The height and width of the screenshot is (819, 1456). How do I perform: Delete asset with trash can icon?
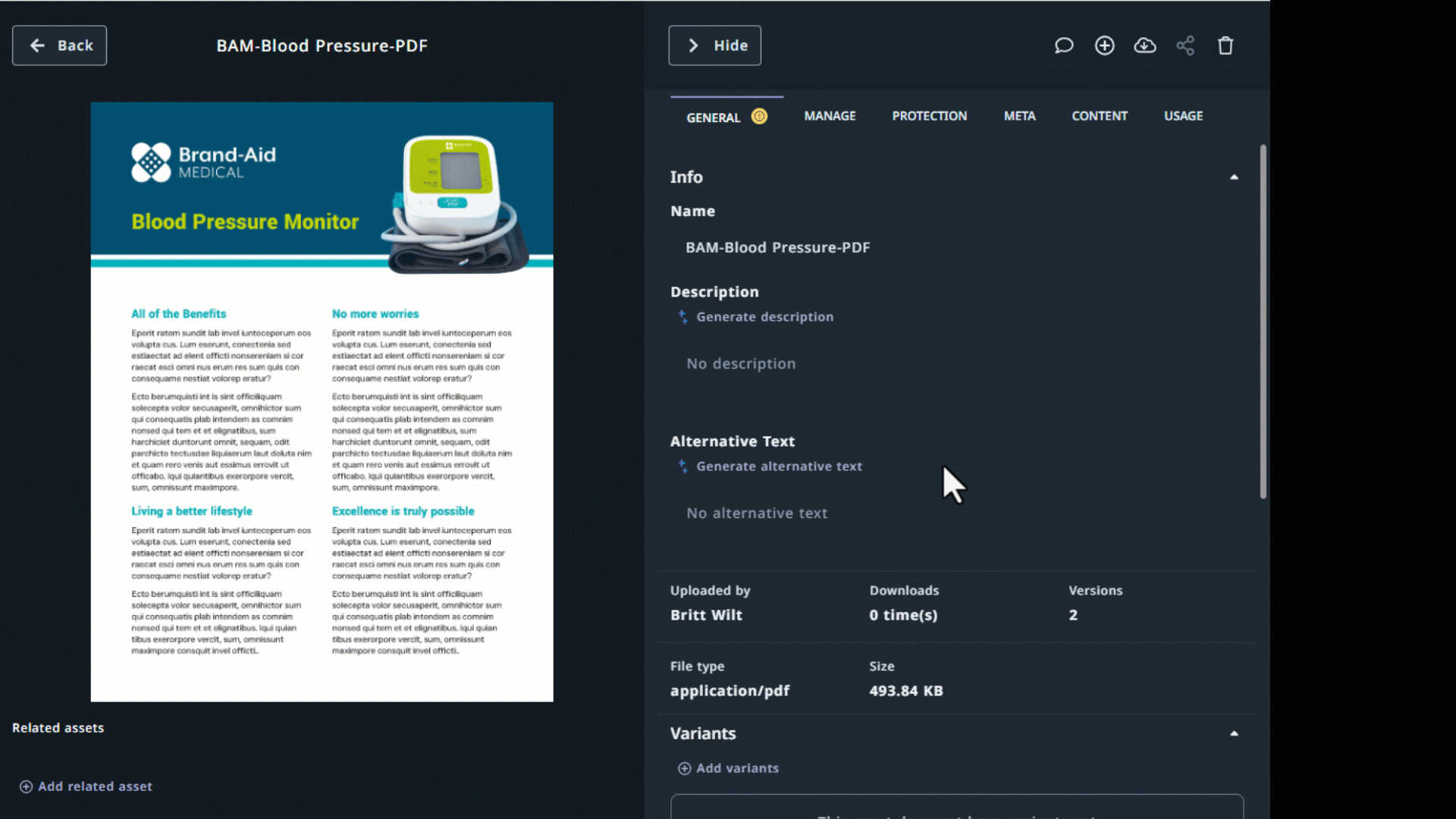coord(1225,45)
